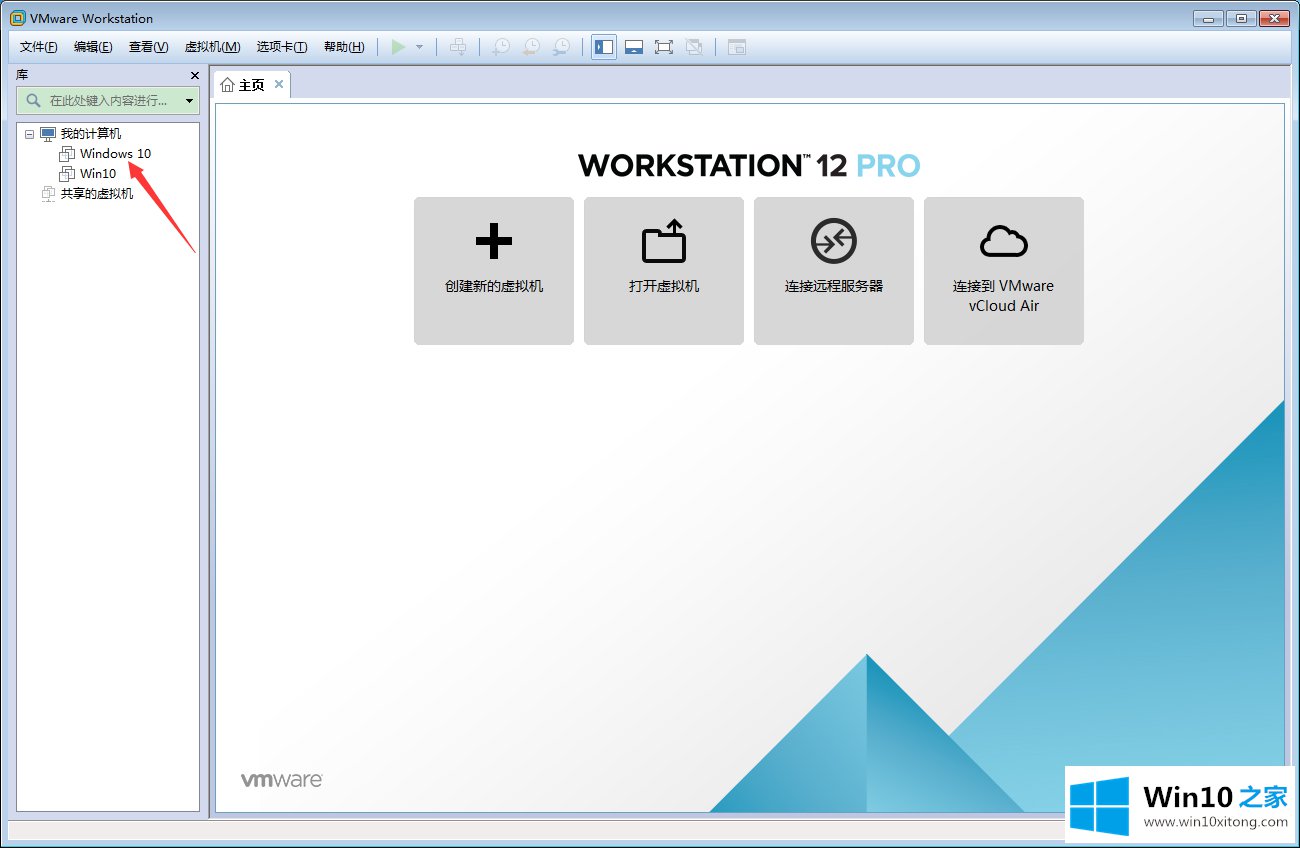Open the 帮助(H) menu
The height and width of the screenshot is (848, 1300).
(344, 47)
